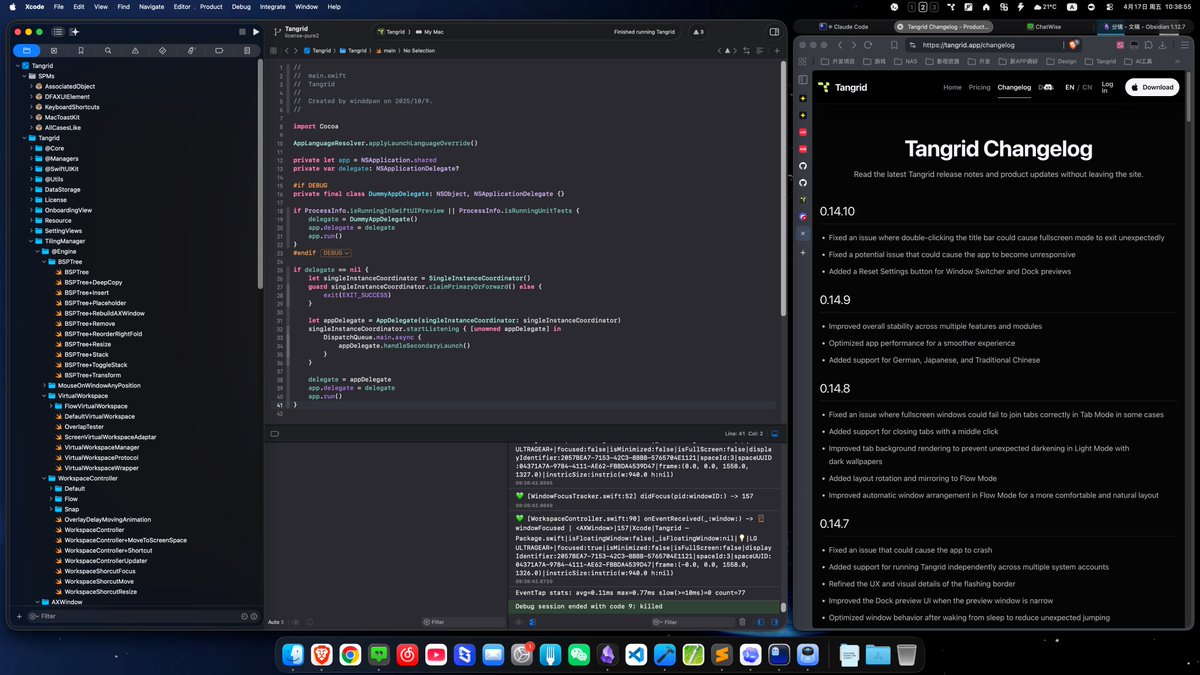1200x675 pixels.
Task: Click the browser address bar URL
Action: point(969,45)
